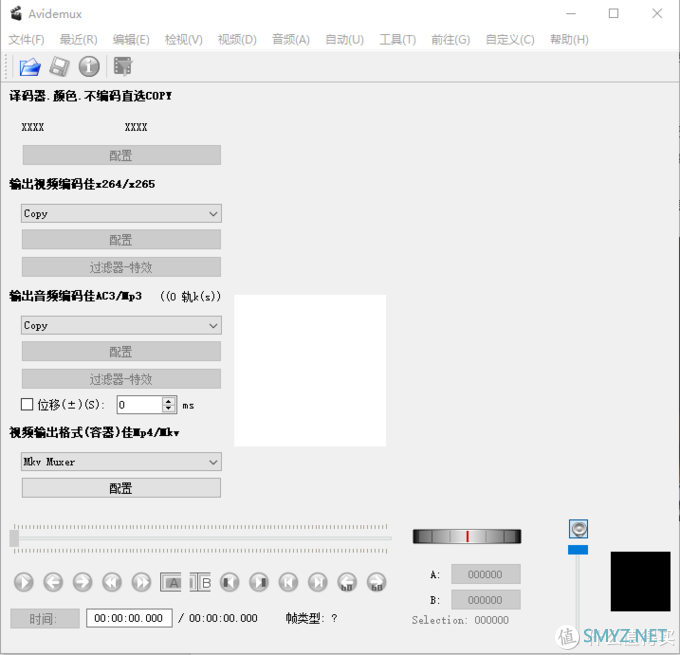Open the 音频(A) menu
The image size is (680, 655).
291,40
